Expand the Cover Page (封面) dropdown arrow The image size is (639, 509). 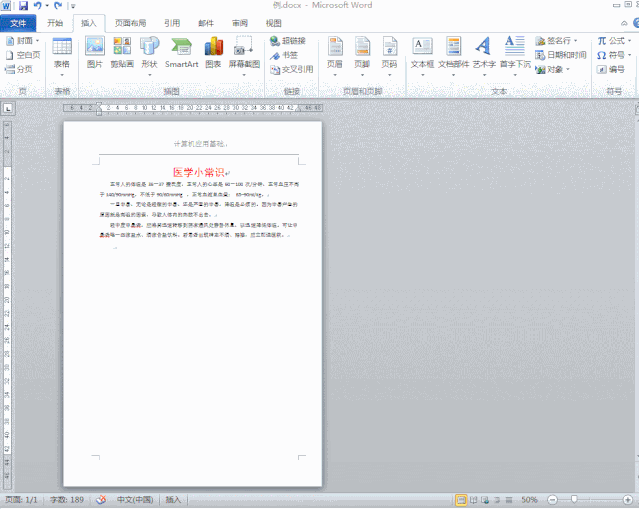coord(37,41)
